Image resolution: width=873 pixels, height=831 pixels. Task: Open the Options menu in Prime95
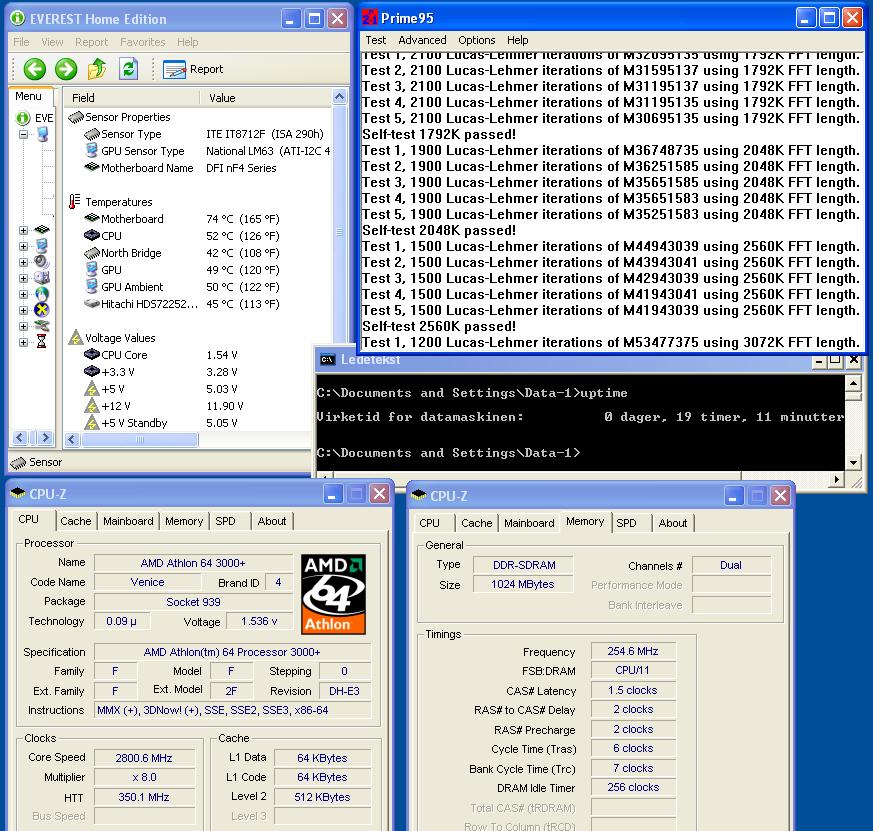click(x=477, y=40)
